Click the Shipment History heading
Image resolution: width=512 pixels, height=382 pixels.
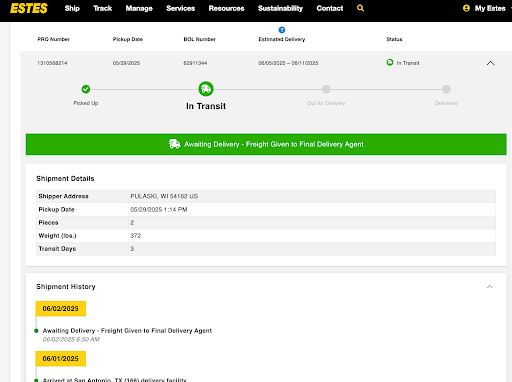pos(66,287)
